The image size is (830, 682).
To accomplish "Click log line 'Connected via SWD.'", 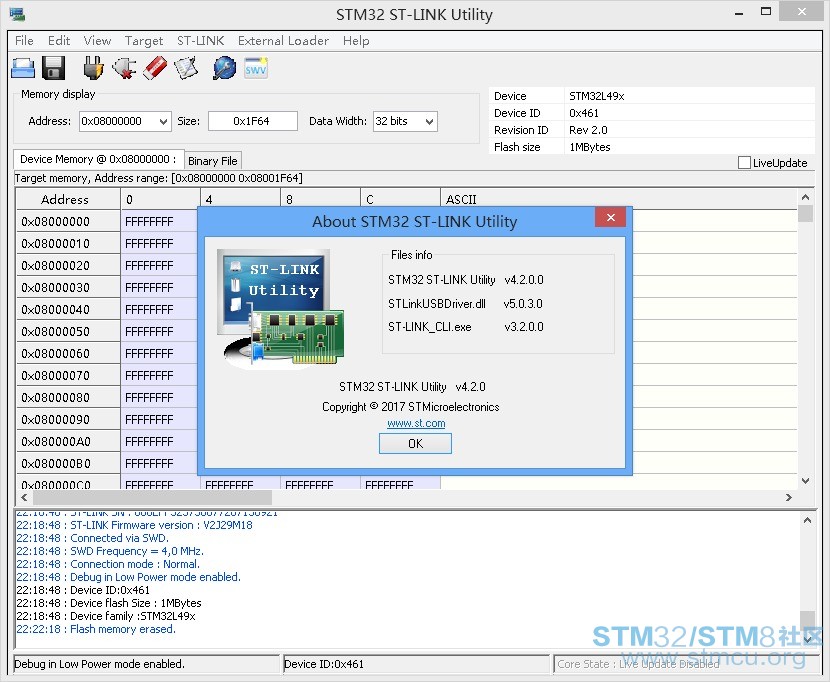I will (92, 538).
